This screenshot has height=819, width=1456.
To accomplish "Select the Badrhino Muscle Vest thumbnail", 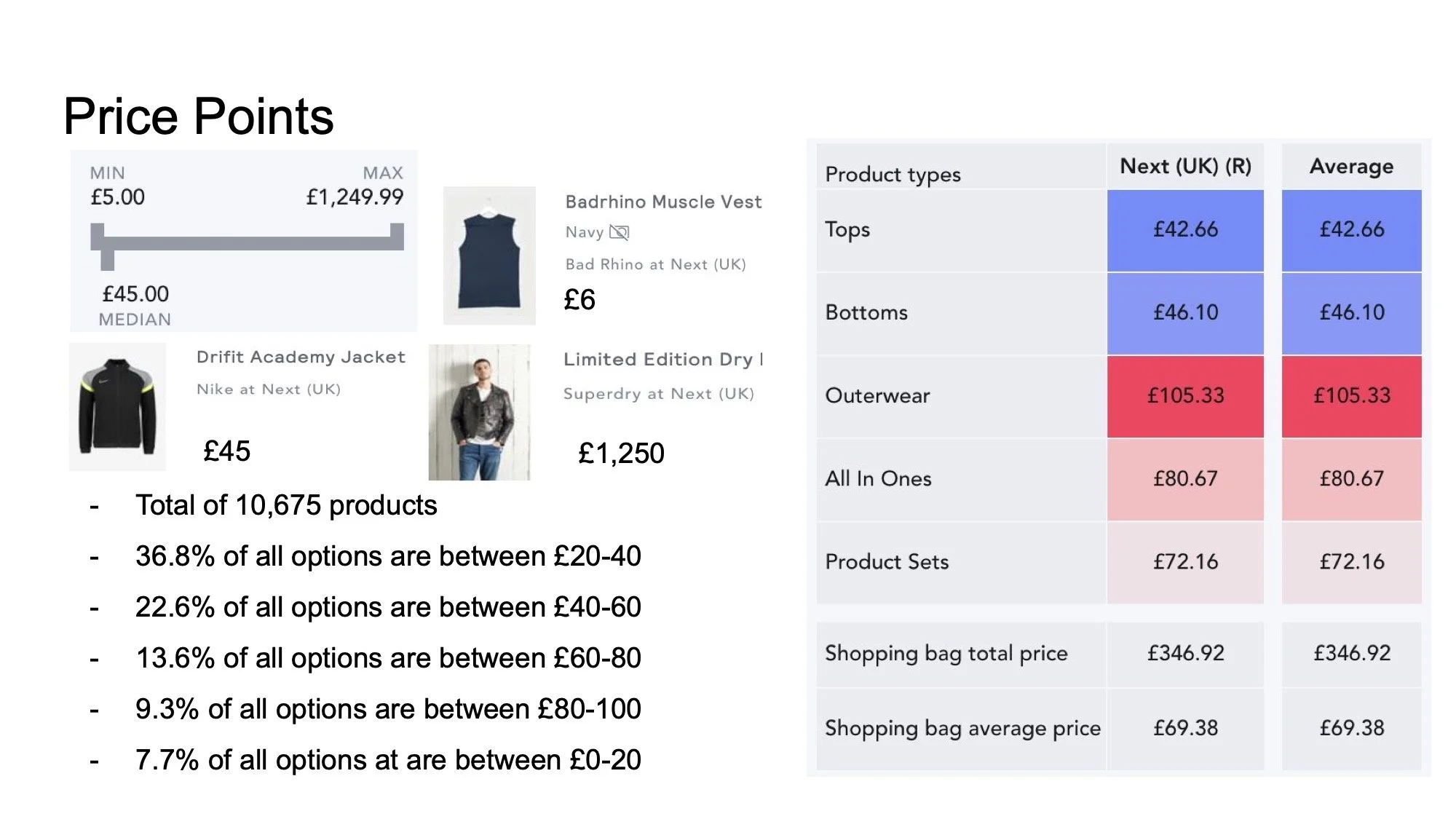I will (489, 256).
